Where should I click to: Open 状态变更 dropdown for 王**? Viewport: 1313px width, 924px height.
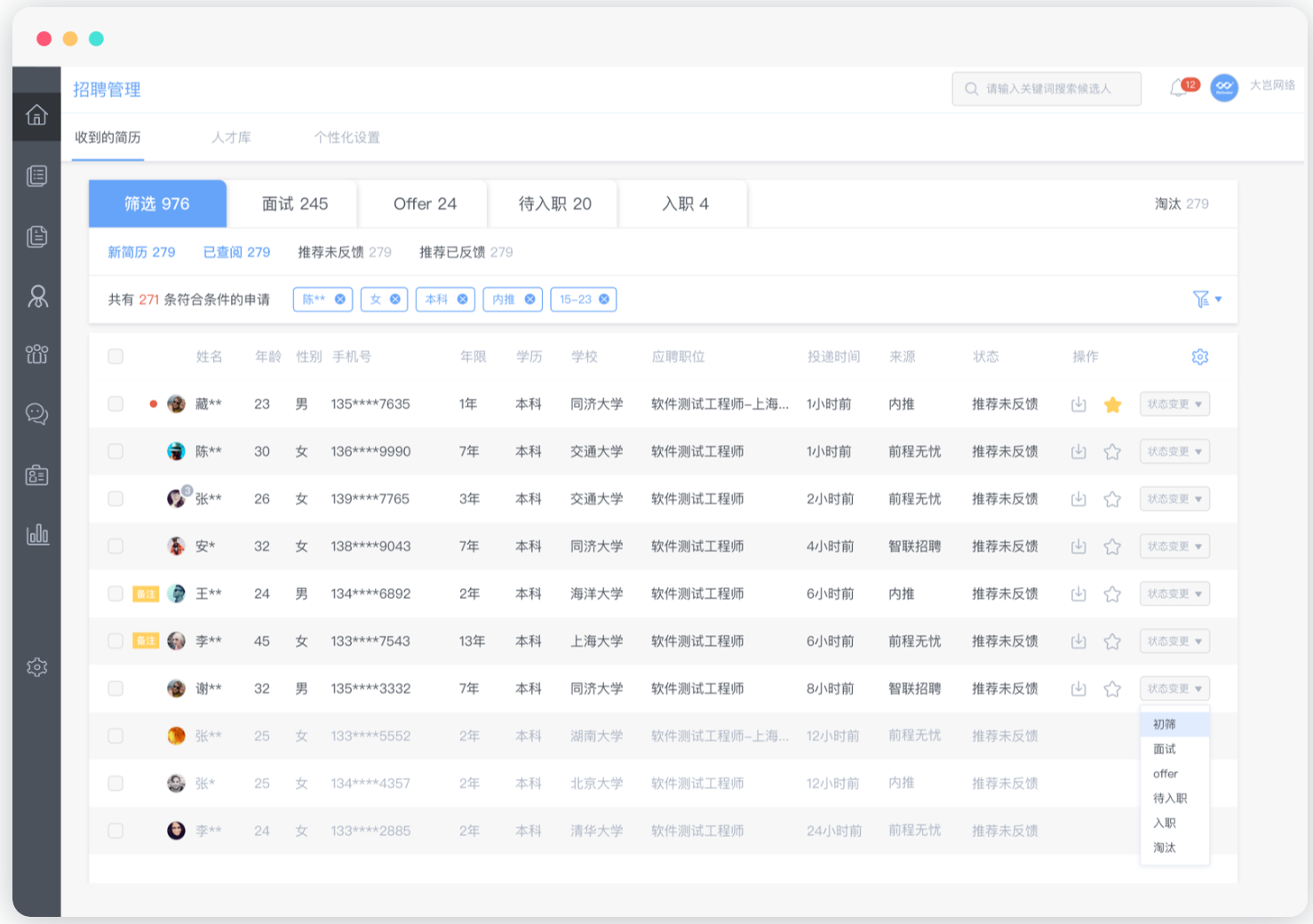pos(1174,593)
